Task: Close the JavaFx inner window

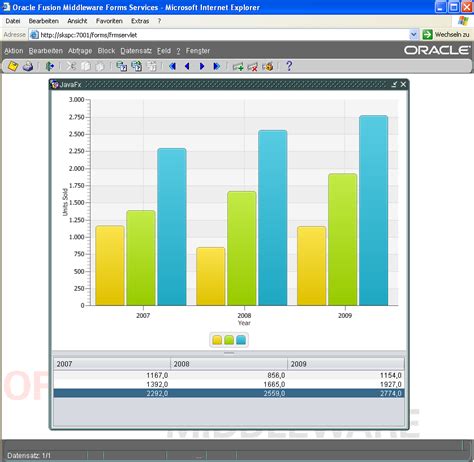Action: coord(403,84)
